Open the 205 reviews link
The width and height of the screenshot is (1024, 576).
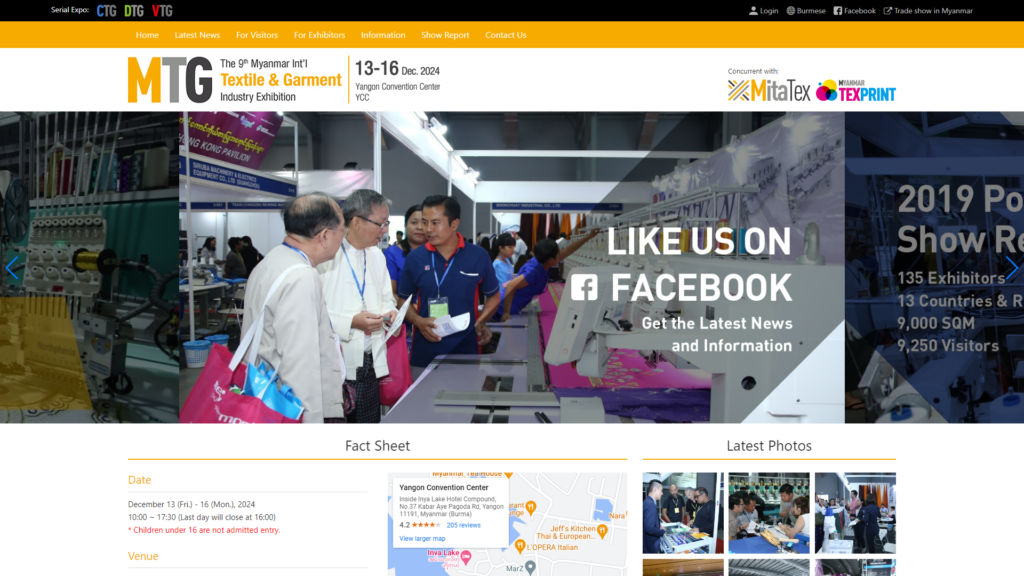463,525
